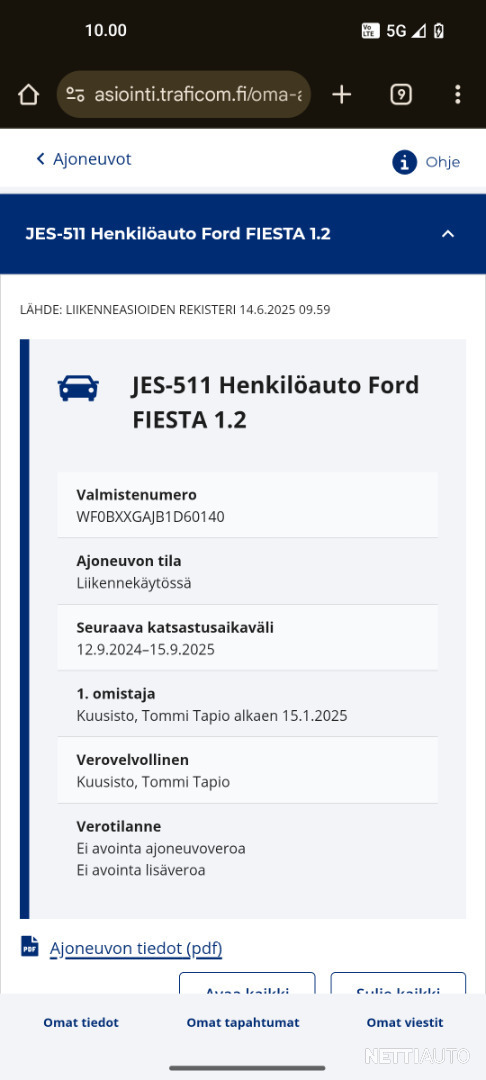Switch to Omat tiedot tab

81,1023
